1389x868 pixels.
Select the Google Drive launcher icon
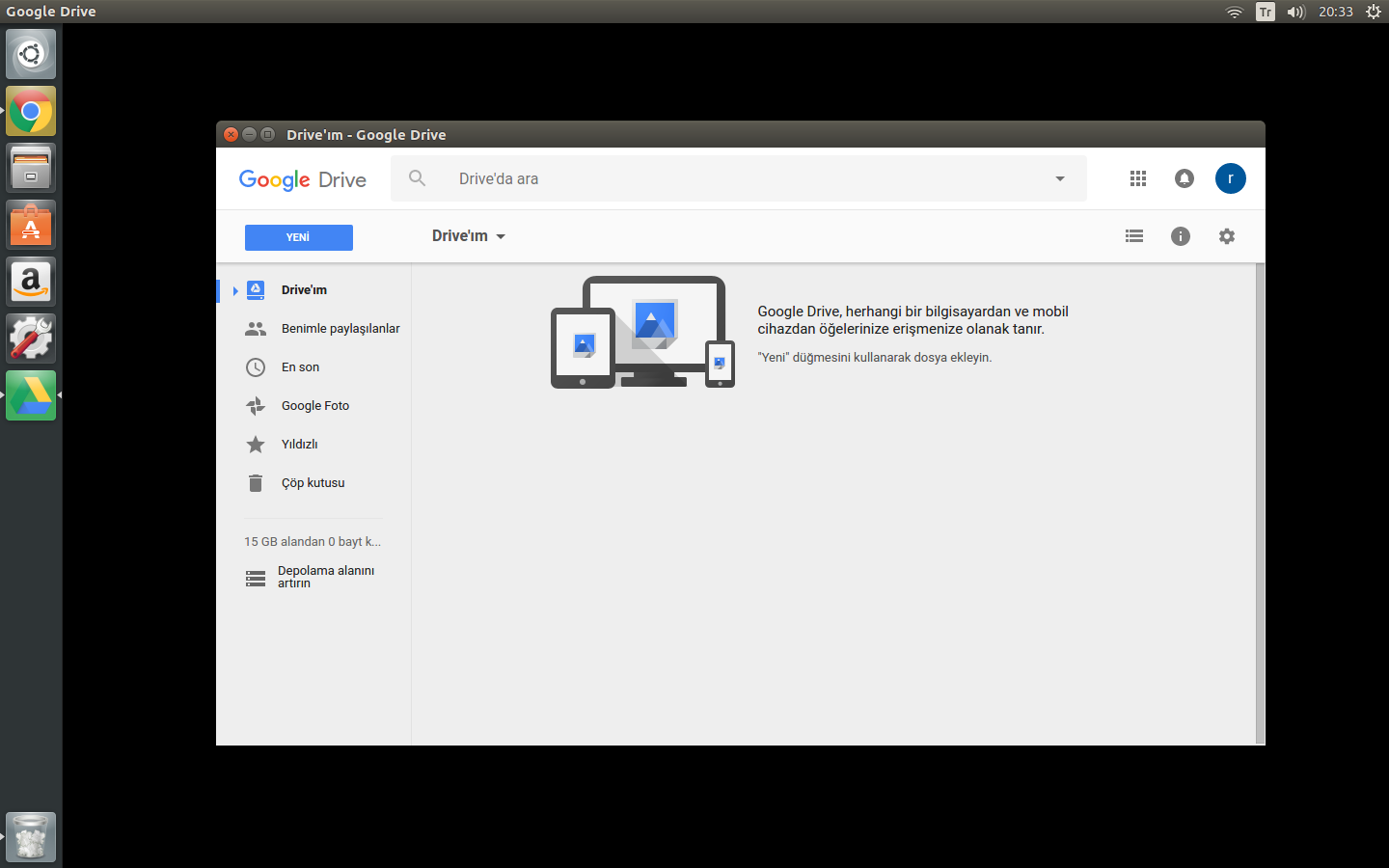click(x=31, y=395)
